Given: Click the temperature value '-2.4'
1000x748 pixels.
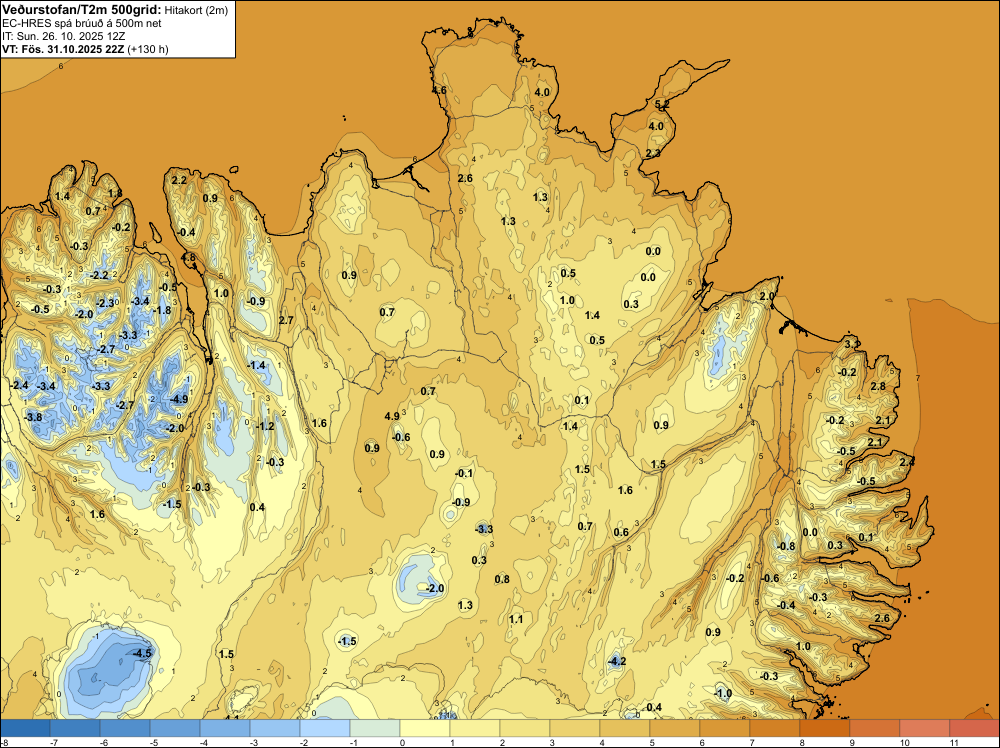Looking at the screenshot, I should 20,385.
